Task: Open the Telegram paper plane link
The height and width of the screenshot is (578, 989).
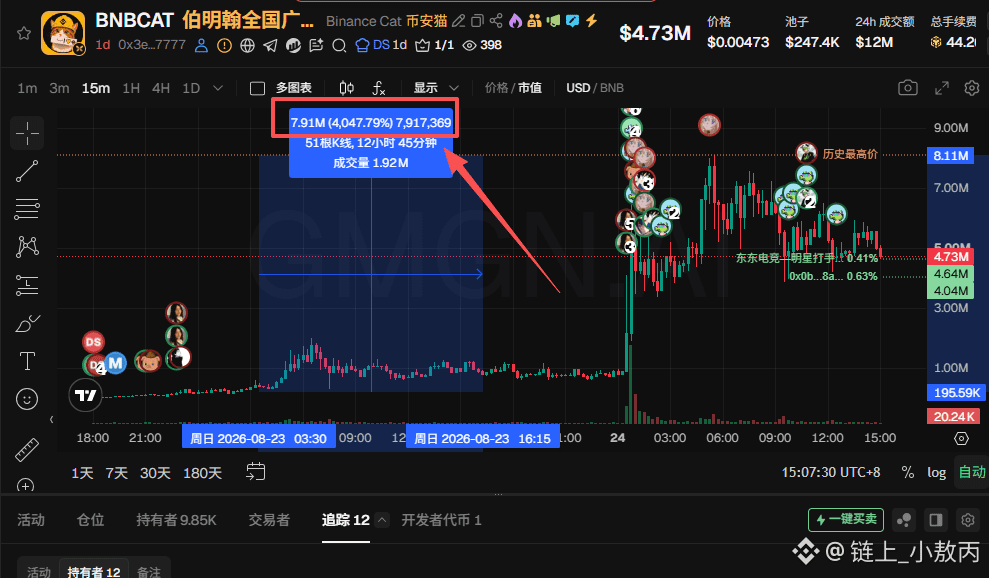Action: tap(270, 45)
